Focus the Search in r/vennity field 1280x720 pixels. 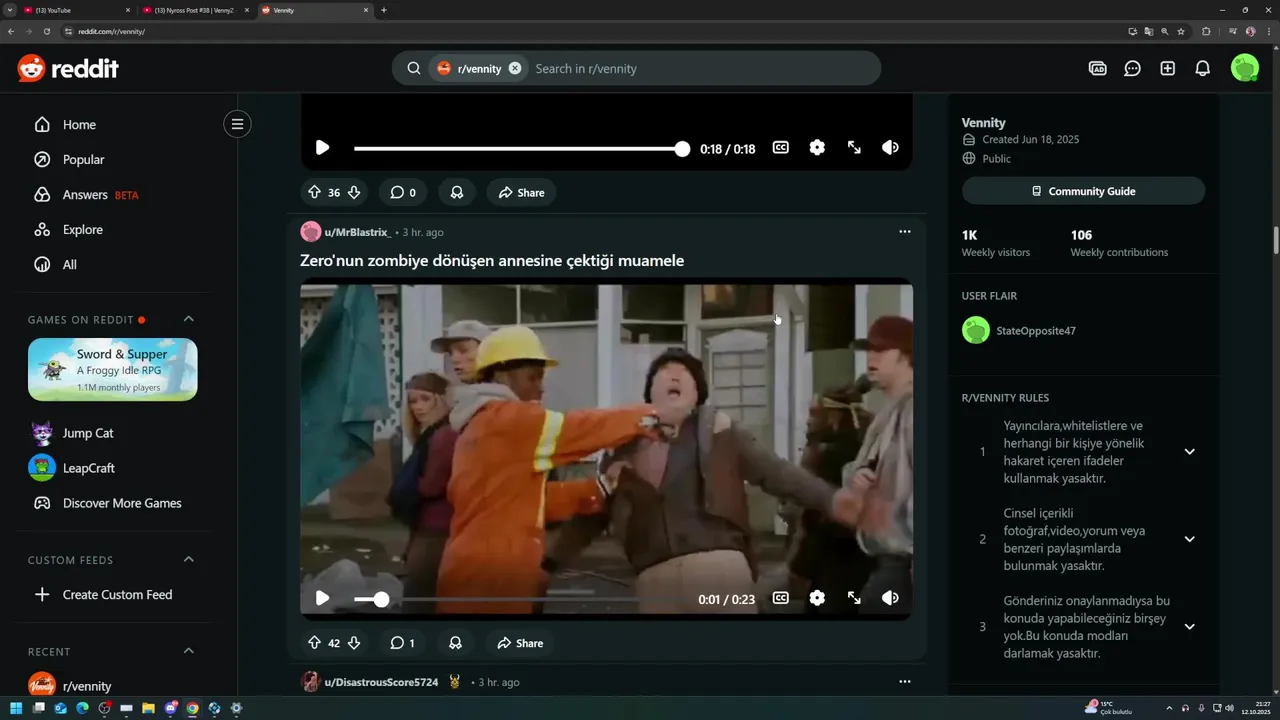[700, 68]
